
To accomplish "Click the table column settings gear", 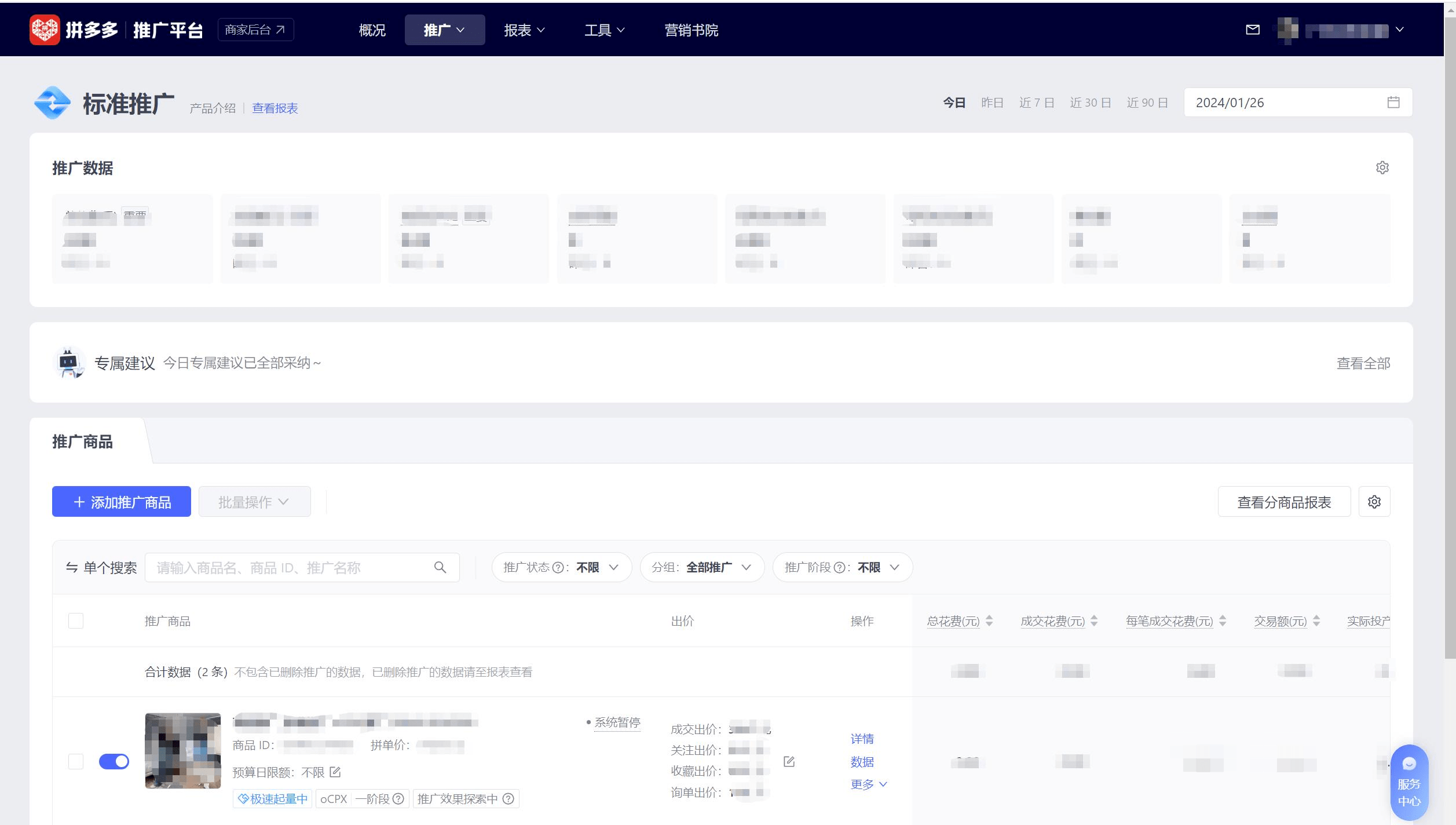I will pyautogui.click(x=1374, y=502).
